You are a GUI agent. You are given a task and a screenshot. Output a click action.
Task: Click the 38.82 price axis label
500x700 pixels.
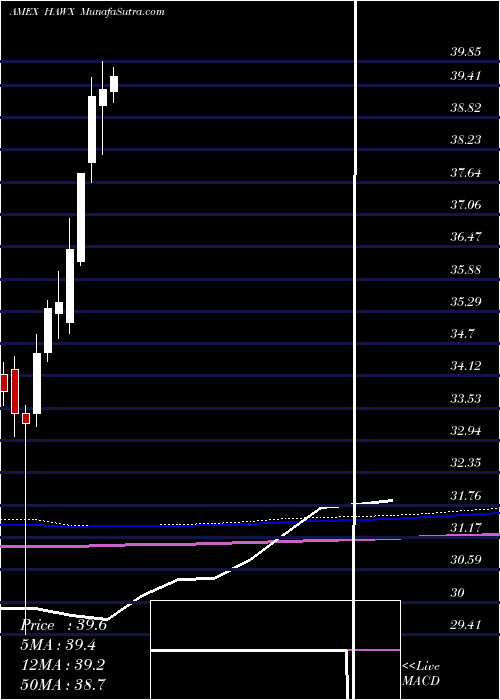(466, 108)
